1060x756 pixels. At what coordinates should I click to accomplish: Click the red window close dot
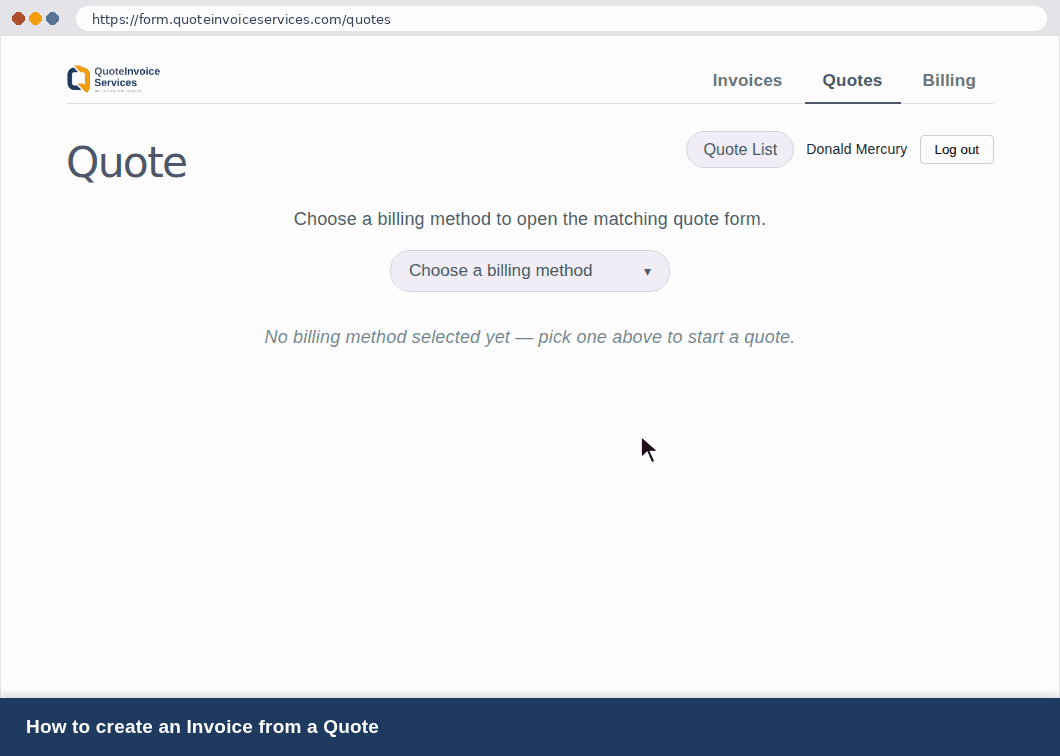point(18,18)
